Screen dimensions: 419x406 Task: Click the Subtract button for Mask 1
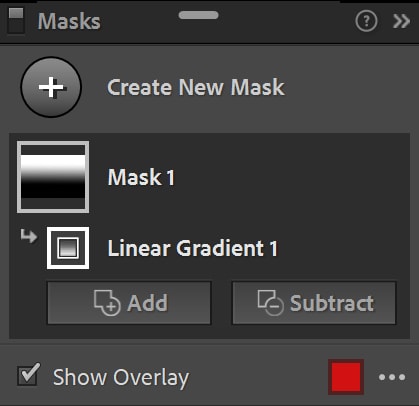pyautogui.click(x=314, y=303)
